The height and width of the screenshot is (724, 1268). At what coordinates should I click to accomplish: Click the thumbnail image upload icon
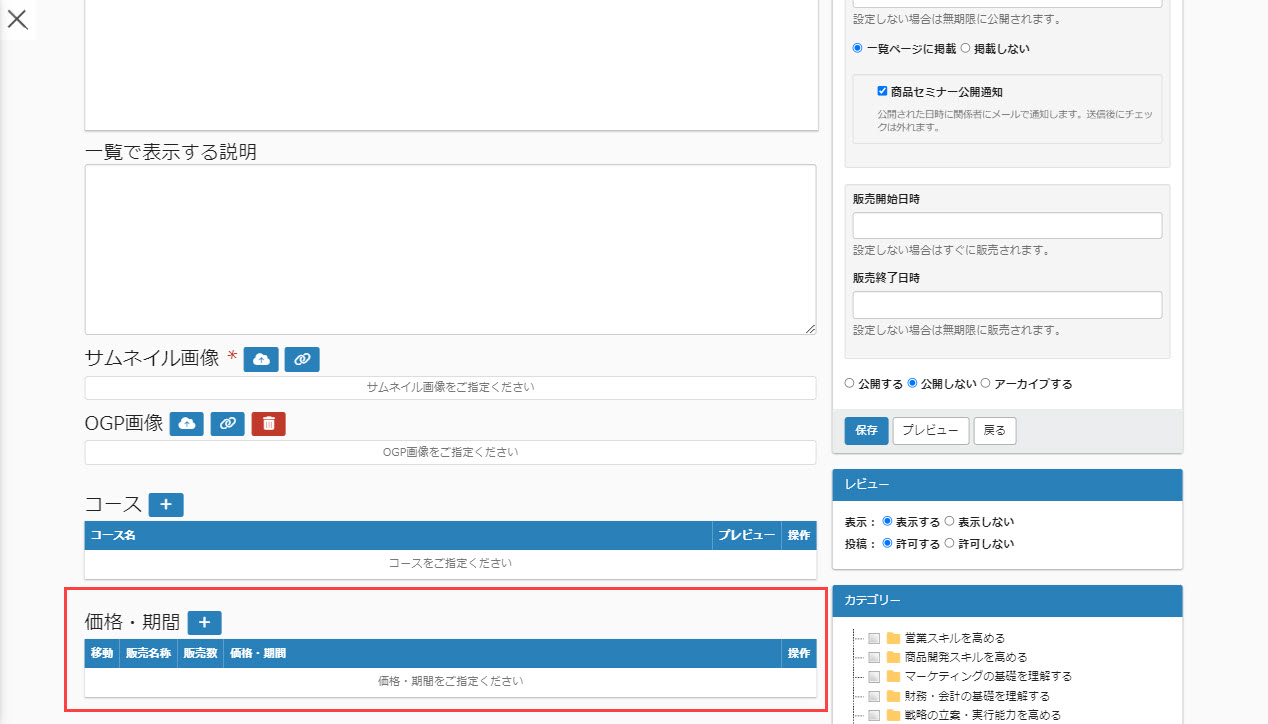click(261, 359)
